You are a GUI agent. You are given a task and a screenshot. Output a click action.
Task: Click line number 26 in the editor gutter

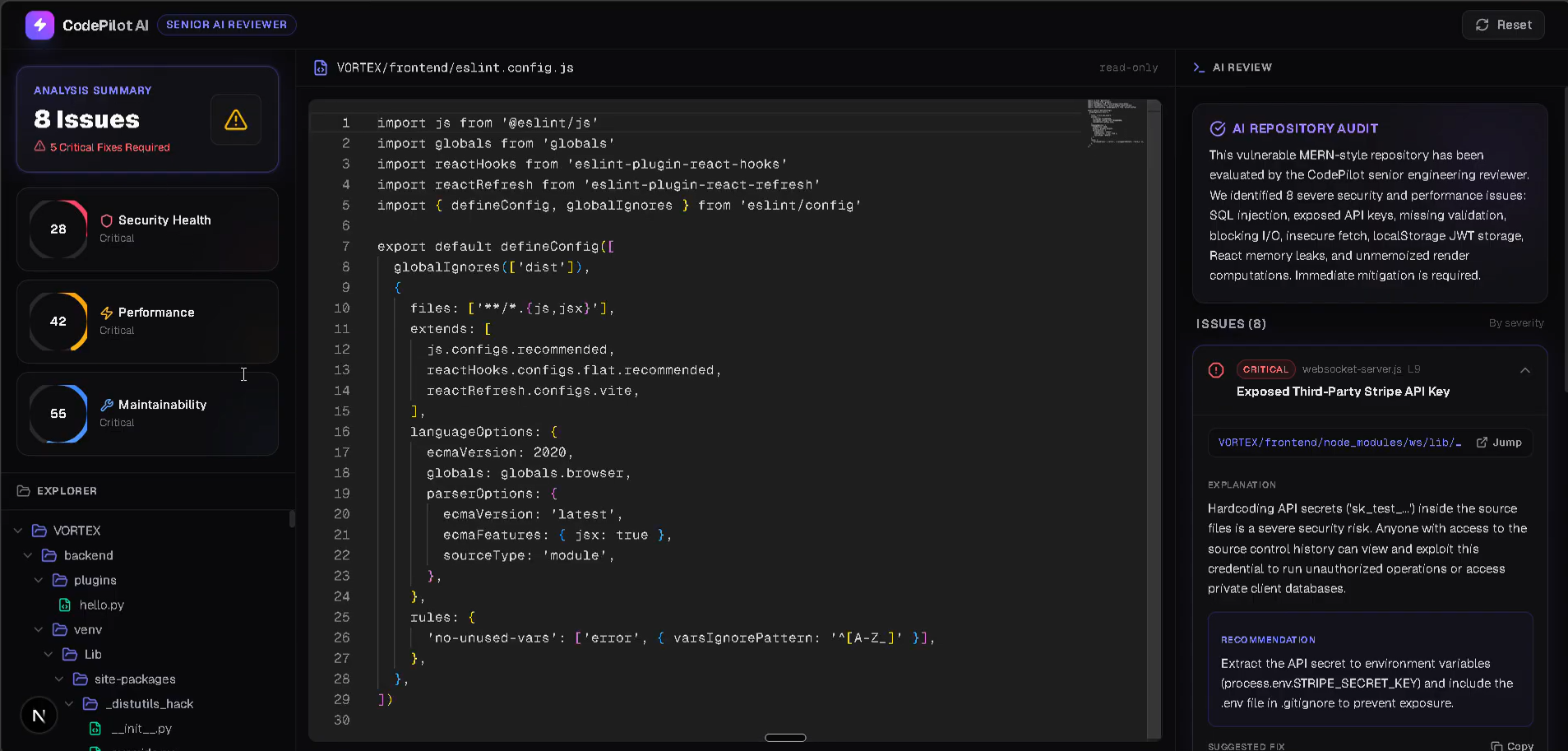342,637
